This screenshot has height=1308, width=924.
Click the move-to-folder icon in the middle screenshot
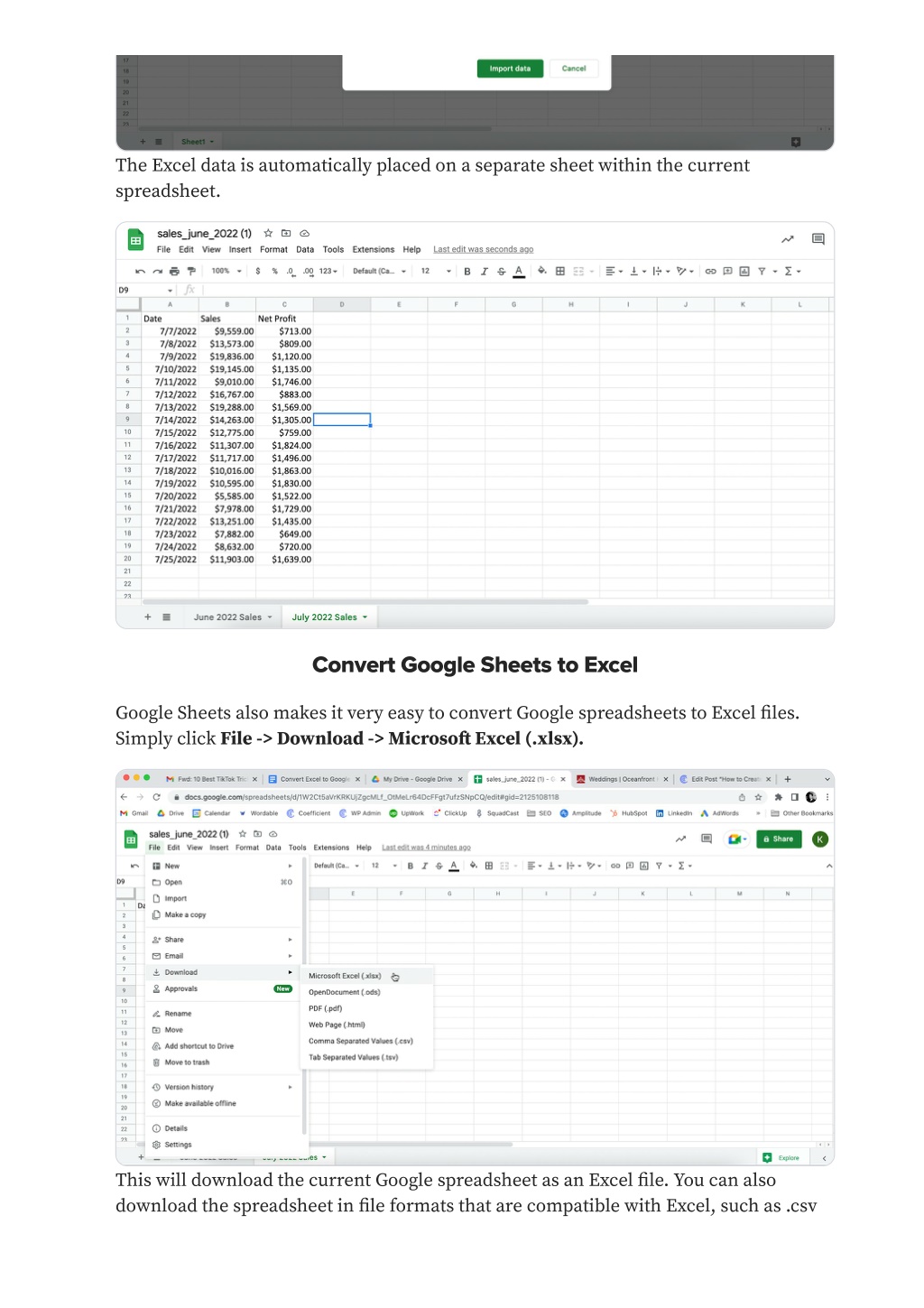click(286, 233)
